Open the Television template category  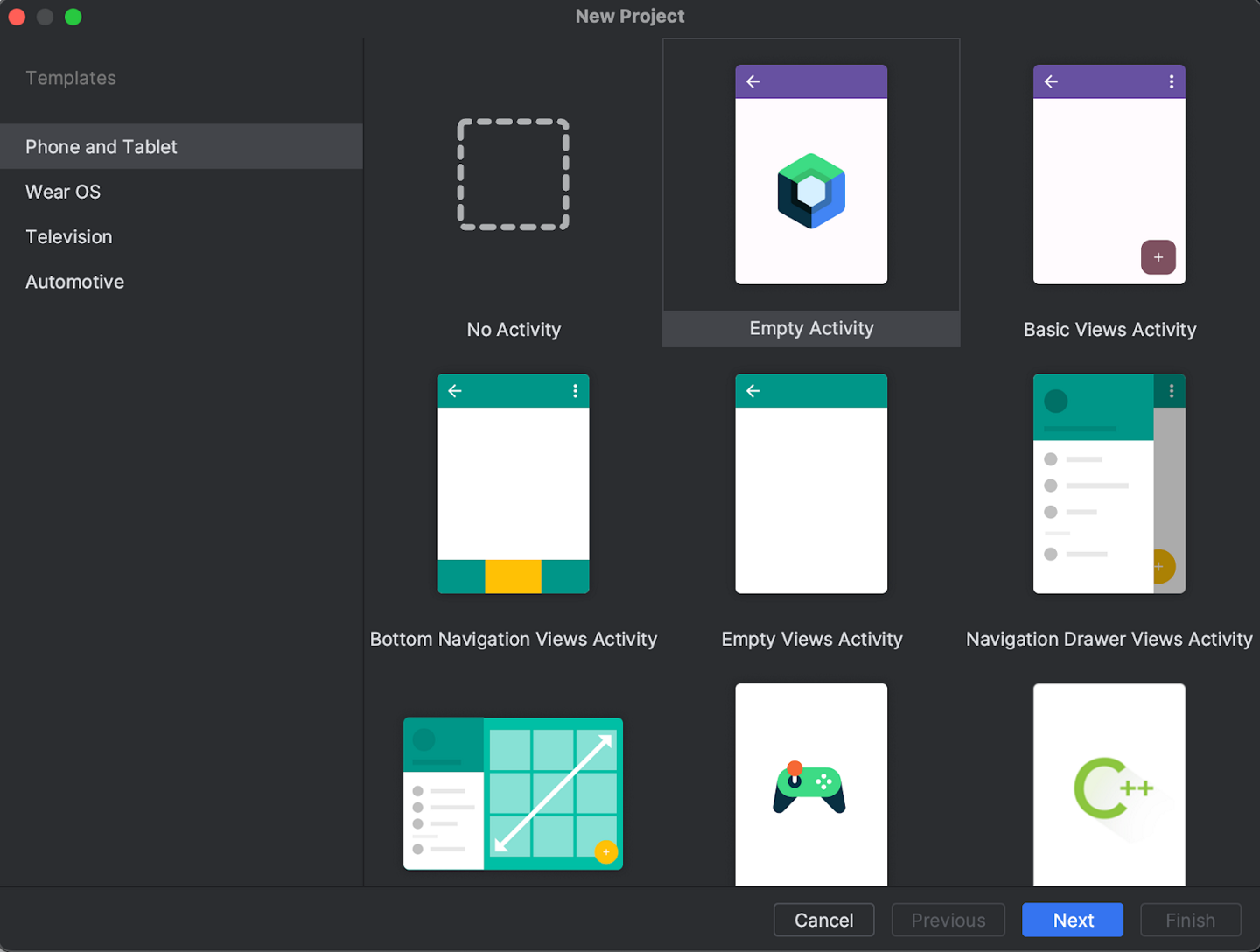coord(68,236)
